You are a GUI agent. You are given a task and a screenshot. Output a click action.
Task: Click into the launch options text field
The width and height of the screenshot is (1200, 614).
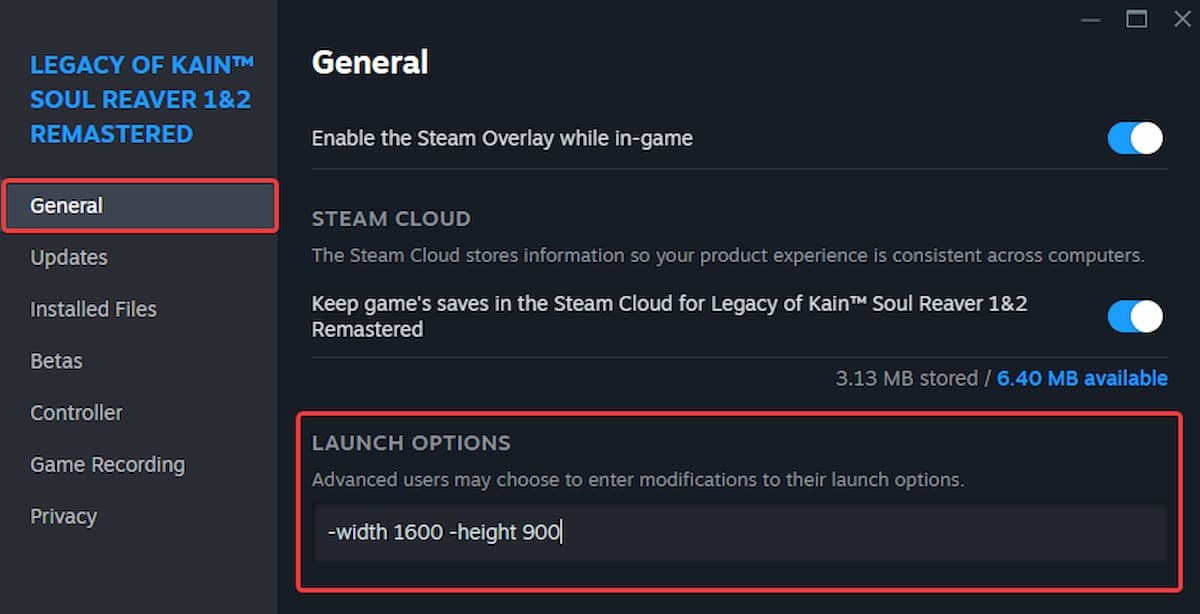[x=740, y=533]
